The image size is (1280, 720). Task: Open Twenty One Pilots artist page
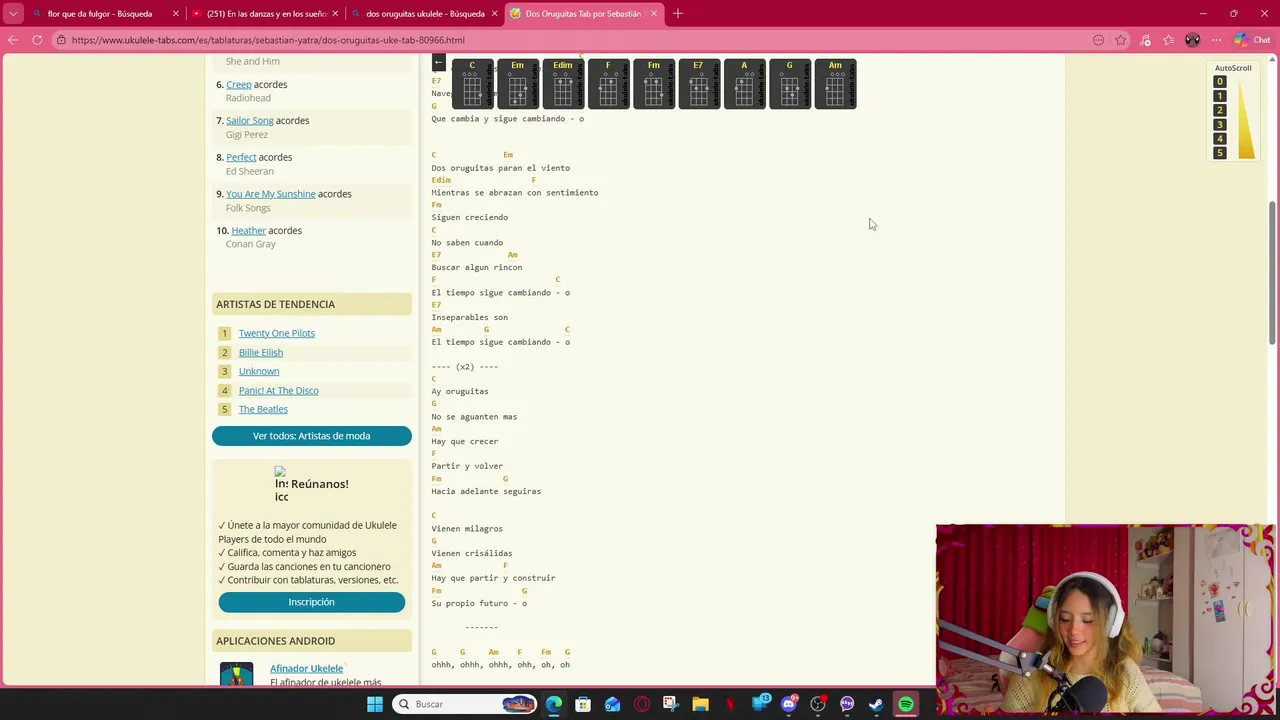pyautogui.click(x=276, y=333)
